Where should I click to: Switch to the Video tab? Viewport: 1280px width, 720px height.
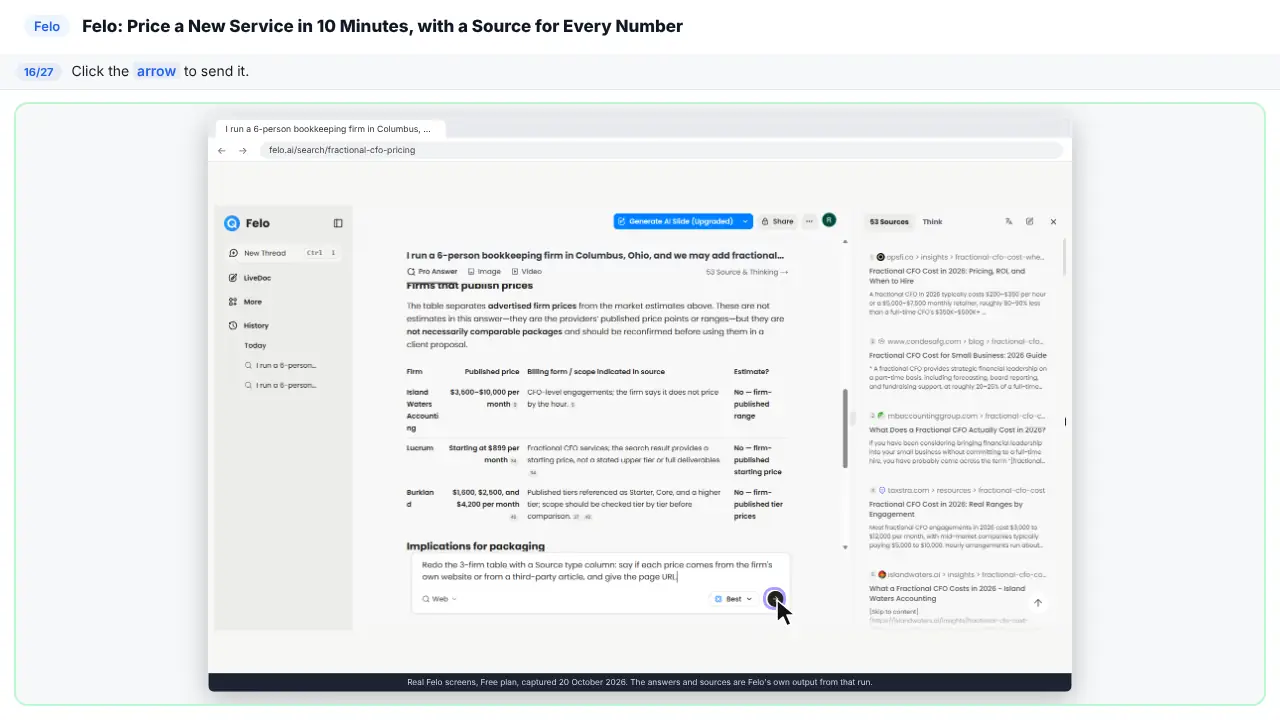tap(526, 271)
